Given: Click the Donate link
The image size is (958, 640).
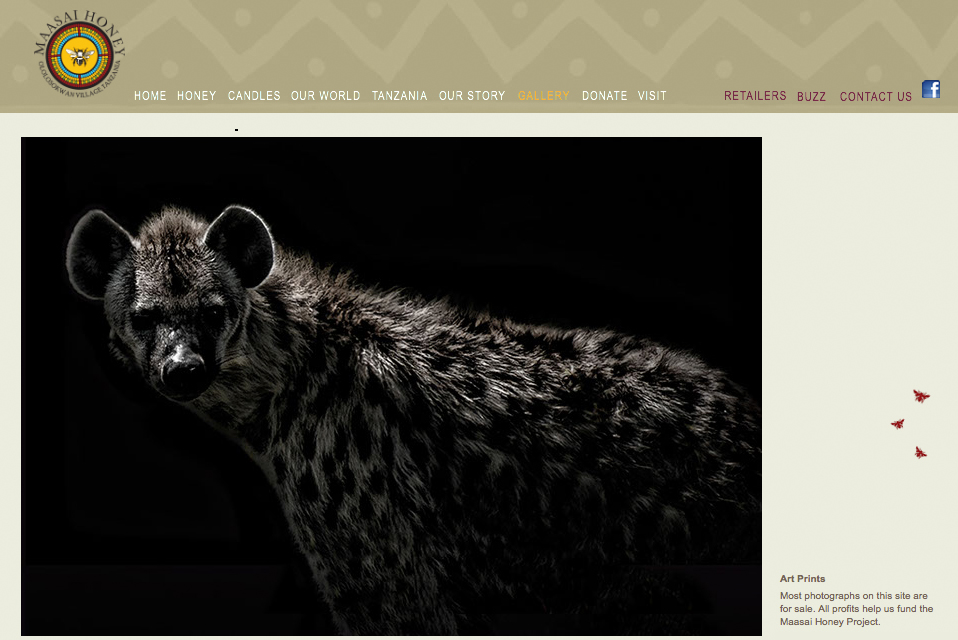Looking at the screenshot, I should click(x=604, y=96).
